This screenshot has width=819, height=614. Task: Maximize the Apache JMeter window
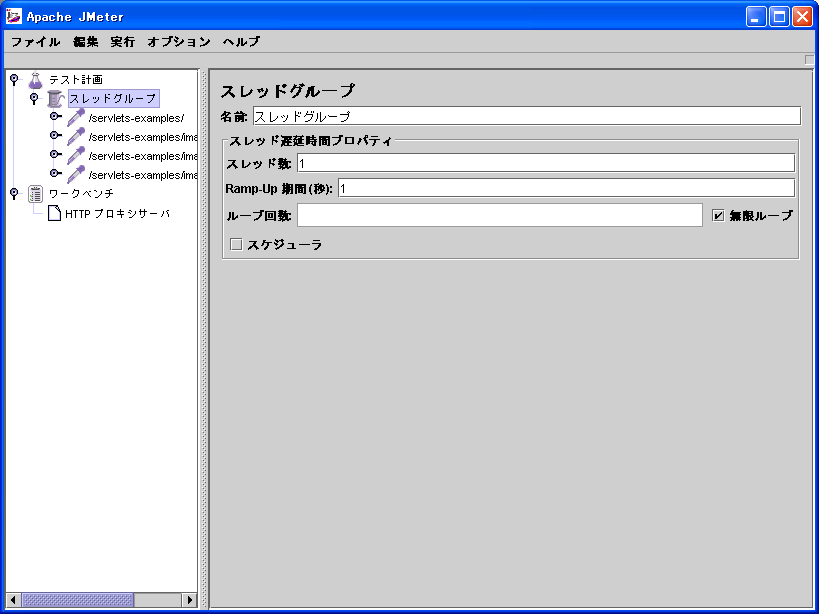point(779,17)
